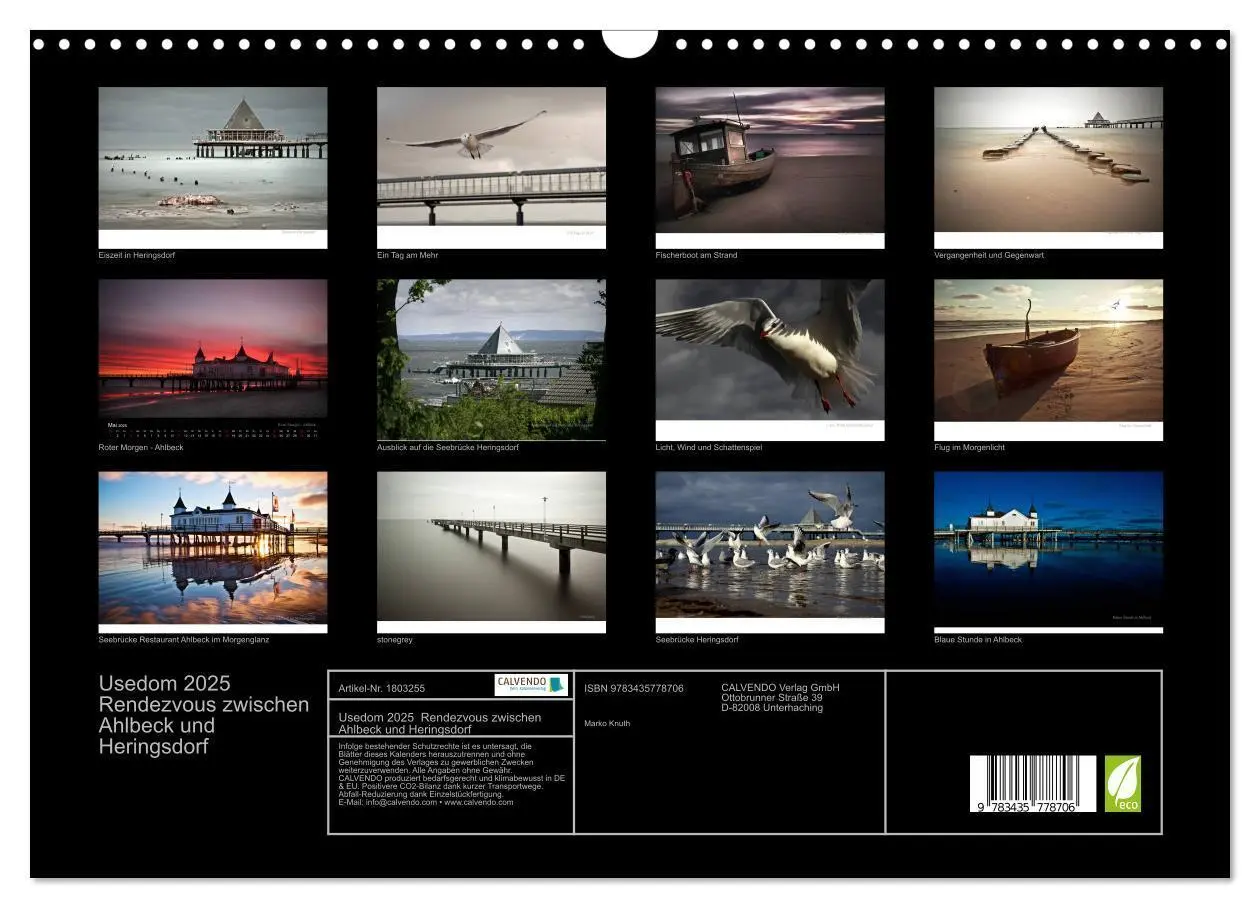Open the Fischerboot am Strand thumbnail
Screen dimensions: 1260x908
(770, 160)
